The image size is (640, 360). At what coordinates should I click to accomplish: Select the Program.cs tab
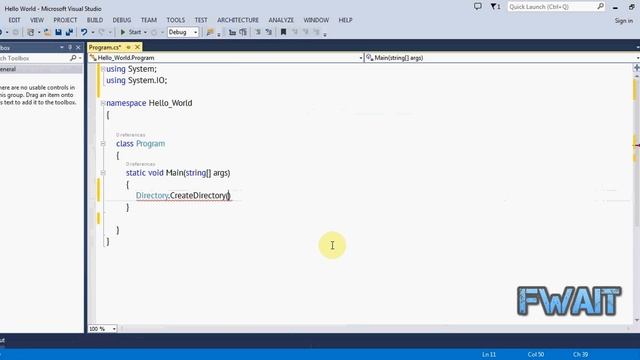tap(105, 47)
